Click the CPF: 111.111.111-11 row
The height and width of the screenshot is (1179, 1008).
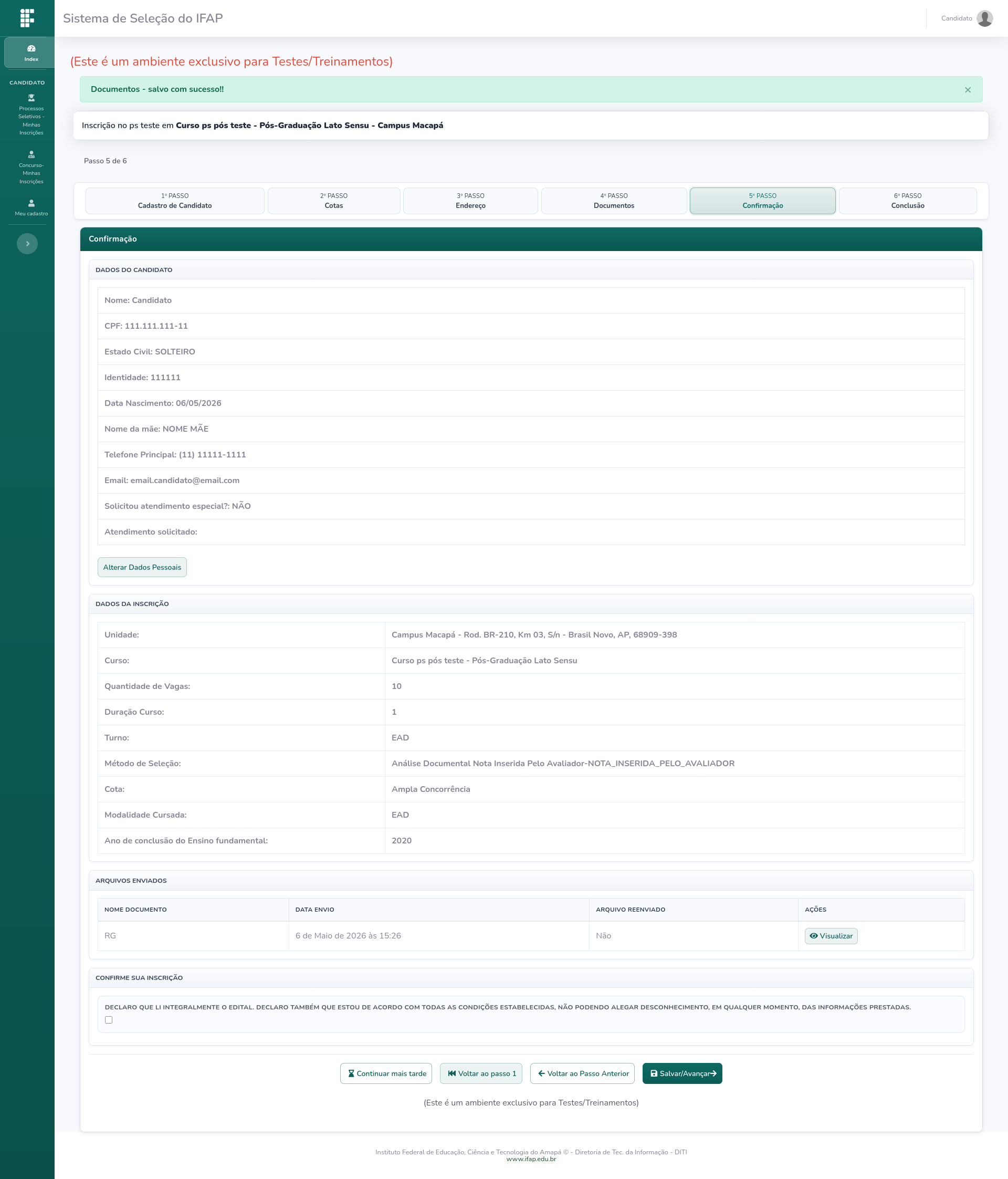click(x=531, y=326)
